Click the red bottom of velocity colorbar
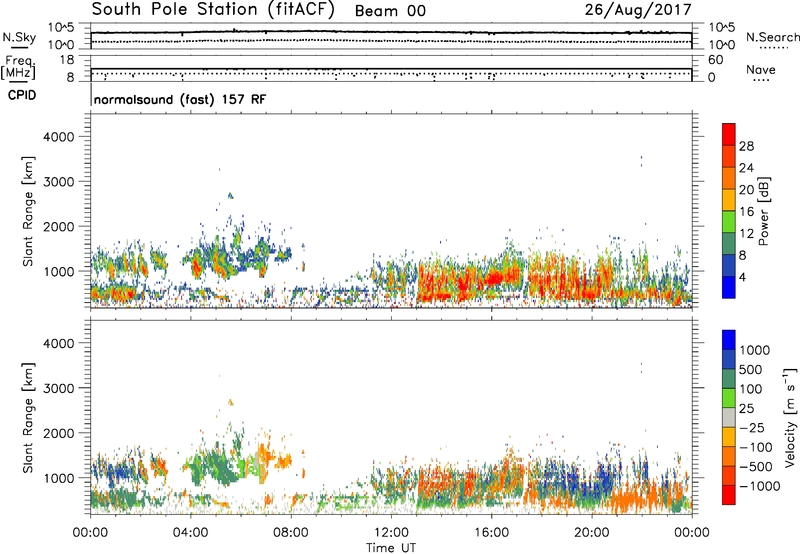 coord(729,495)
